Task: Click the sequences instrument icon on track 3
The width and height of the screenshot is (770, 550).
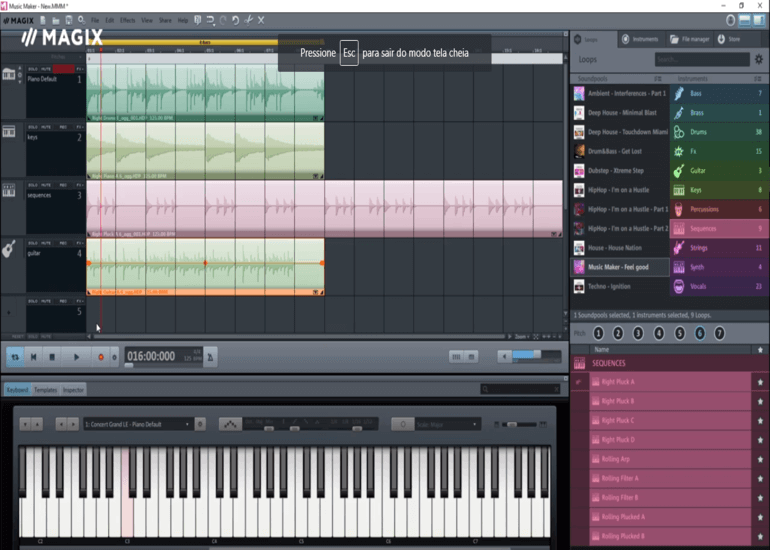Action: coord(9,190)
